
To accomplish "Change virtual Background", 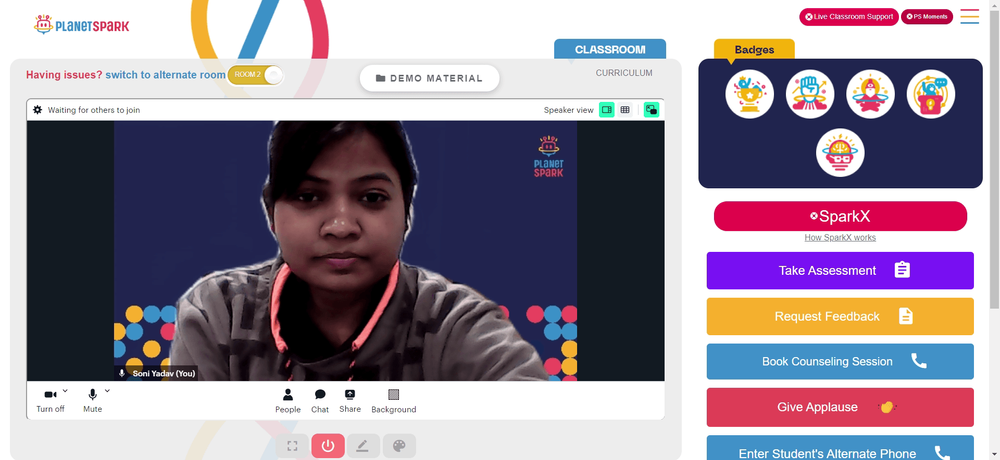I will pyautogui.click(x=393, y=401).
